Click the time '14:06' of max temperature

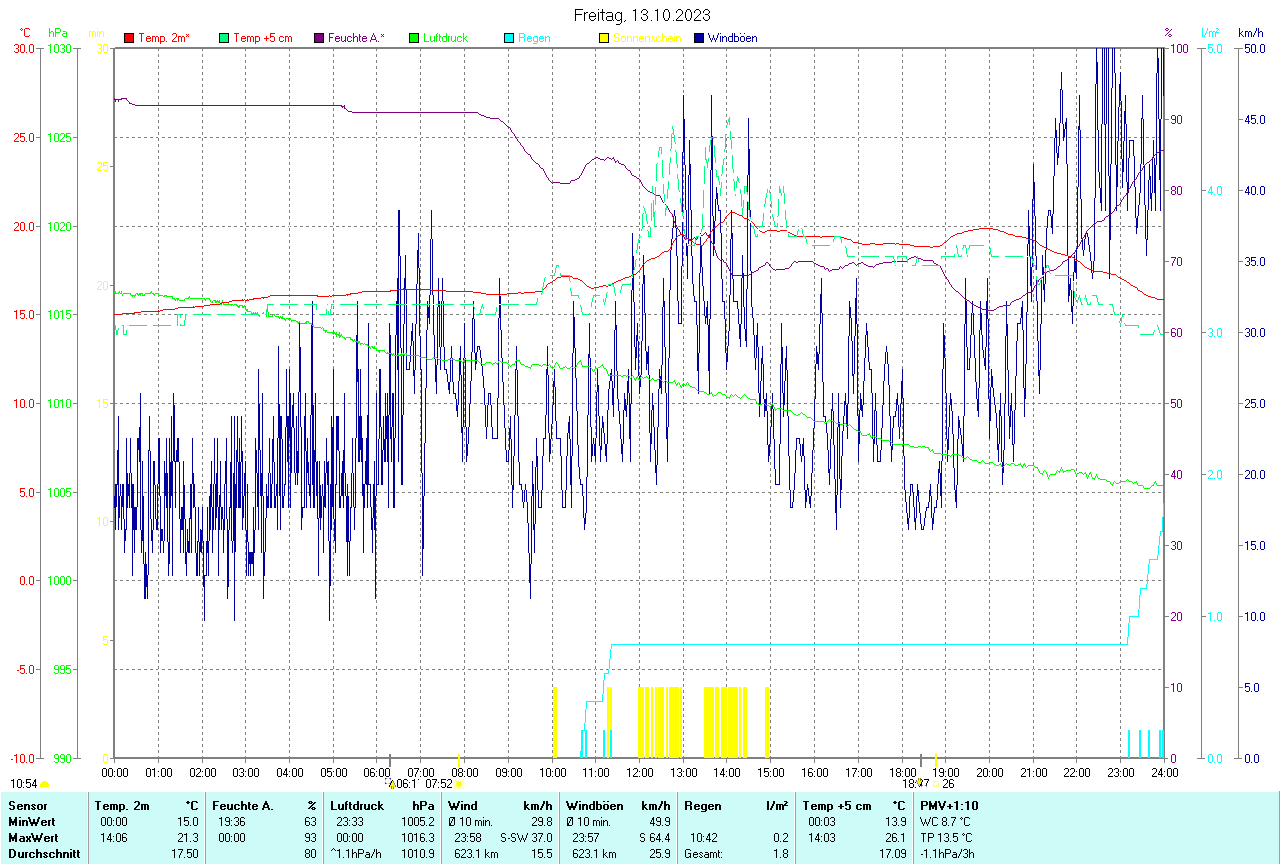point(115,838)
